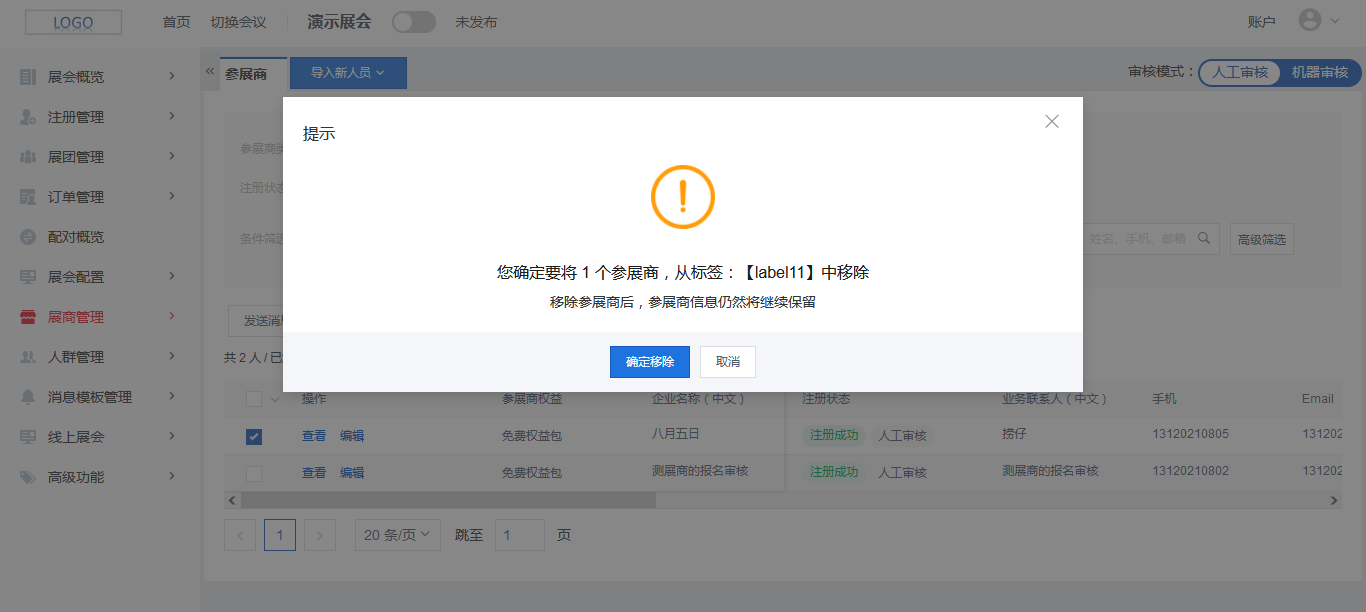The height and width of the screenshot is (612, 1366).
Task: Expand 展会概览 menu chevron
Action: tap(172, 76)
